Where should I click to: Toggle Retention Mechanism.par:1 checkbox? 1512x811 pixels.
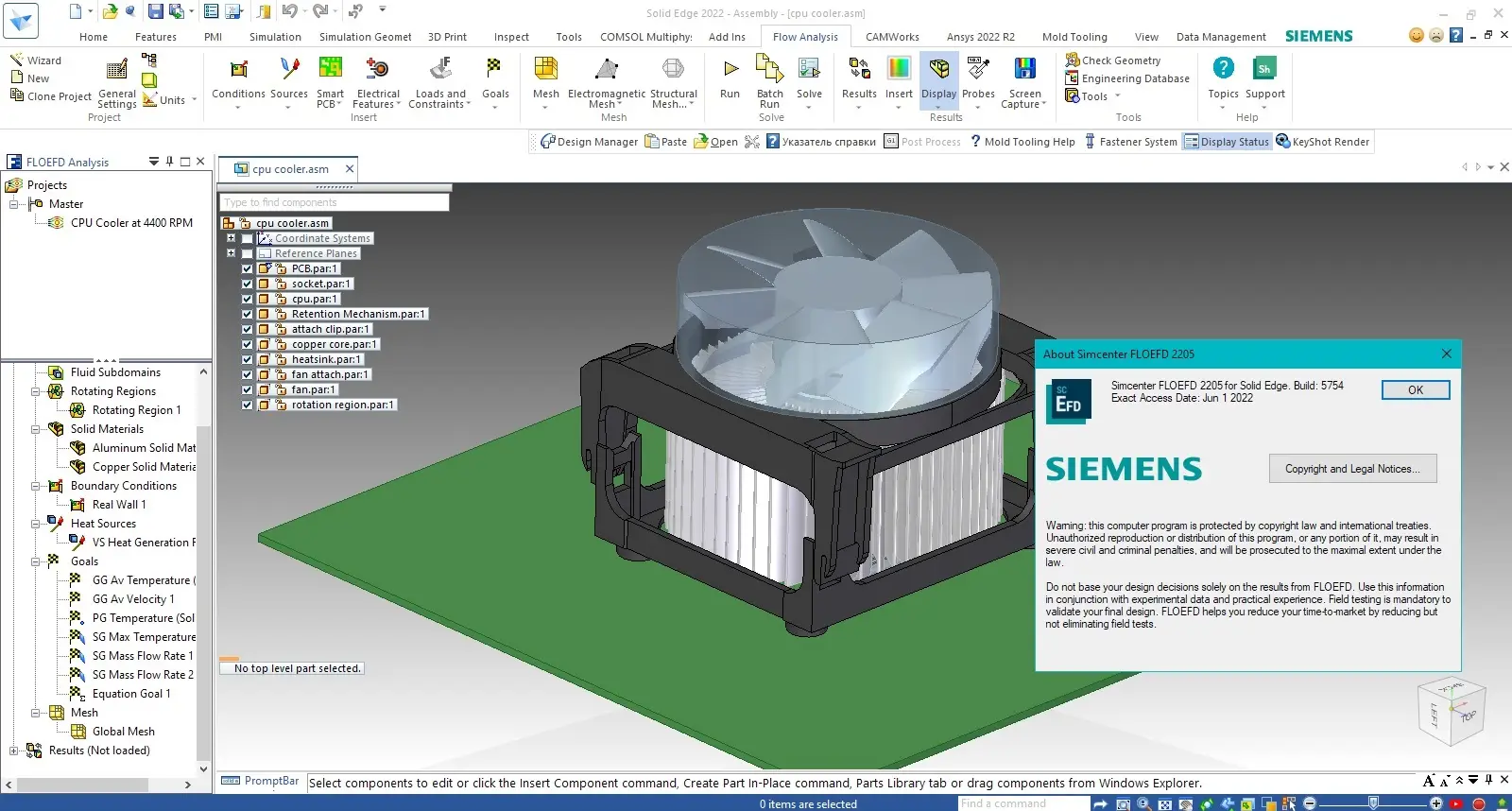[x=248, y=314]
